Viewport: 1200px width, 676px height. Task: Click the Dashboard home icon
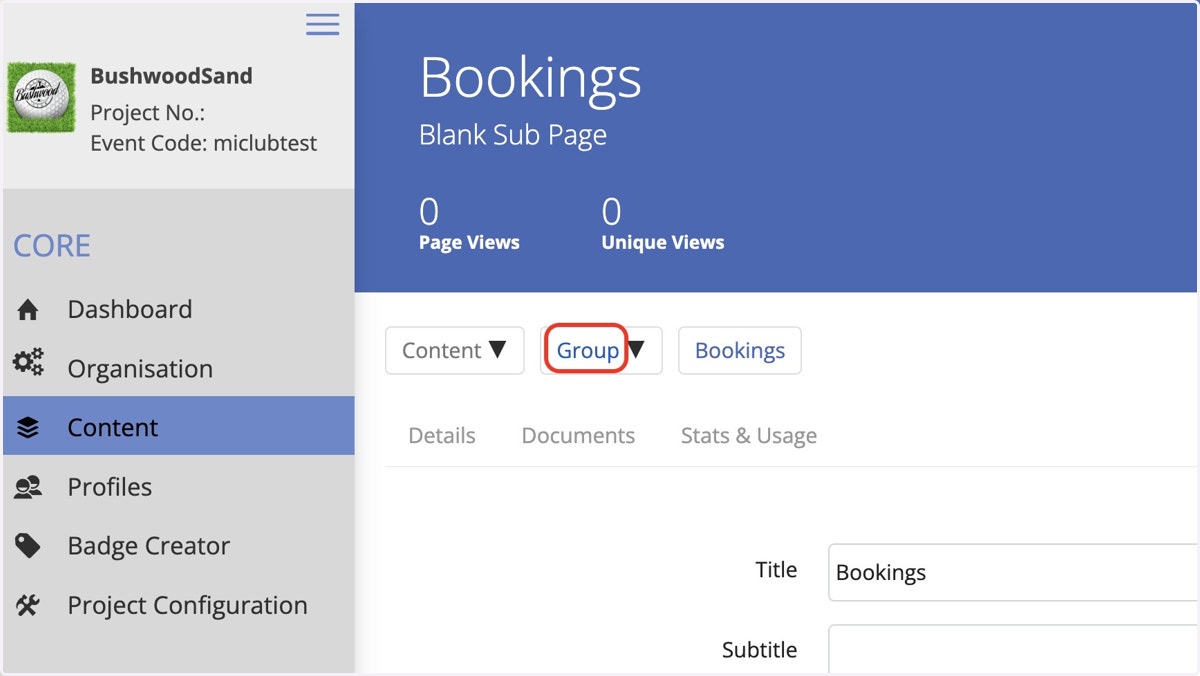pyautogui.click(x=28, y=310)
